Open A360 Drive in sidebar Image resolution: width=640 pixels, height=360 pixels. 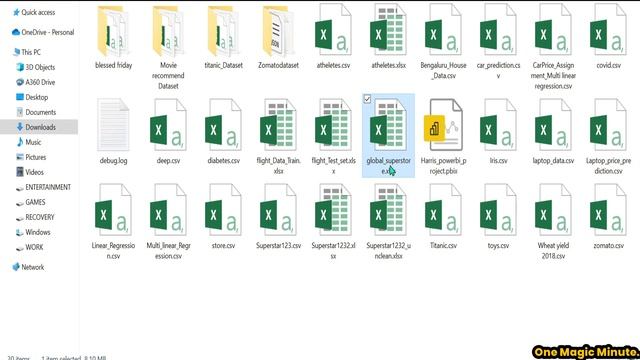coord(36,82)
